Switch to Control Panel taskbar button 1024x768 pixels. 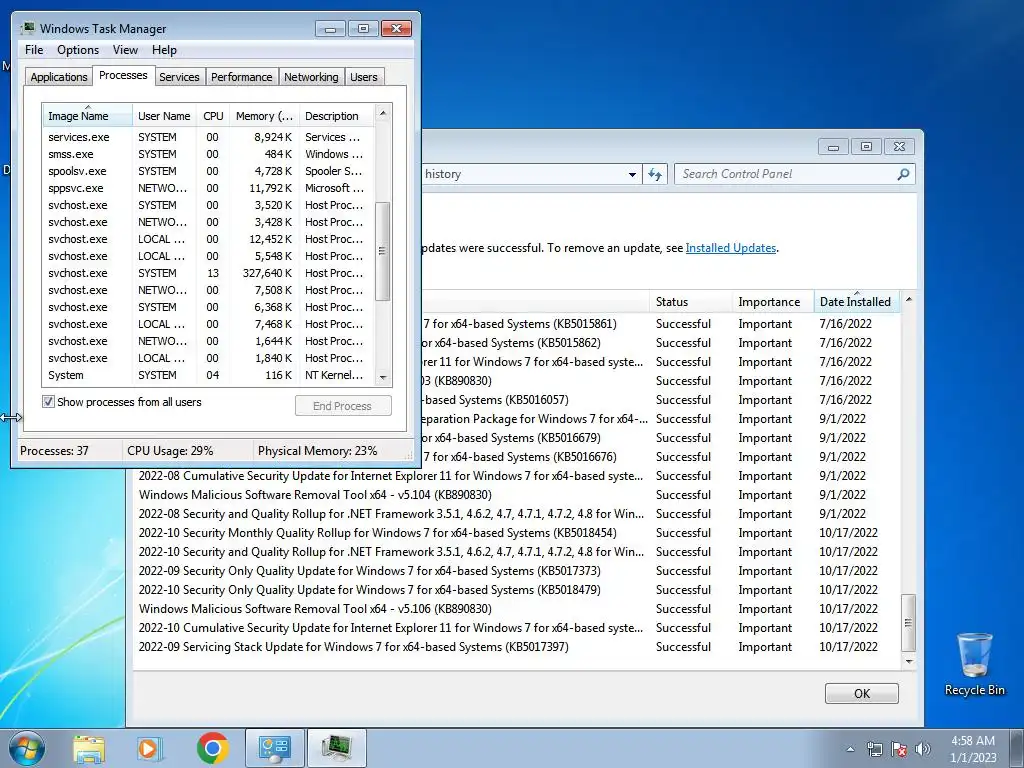(x=274, y=748)
